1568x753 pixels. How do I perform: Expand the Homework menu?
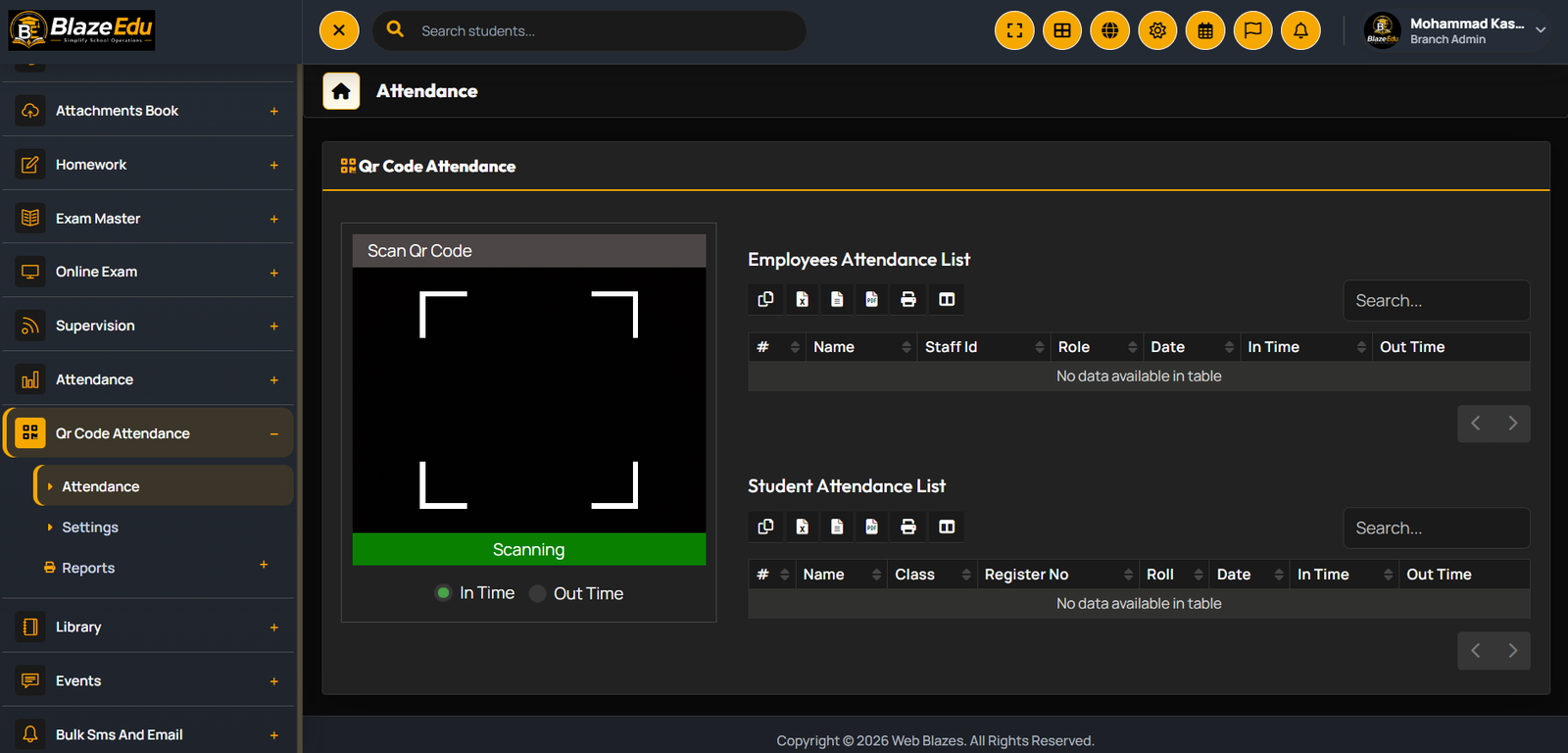point(147,165)
